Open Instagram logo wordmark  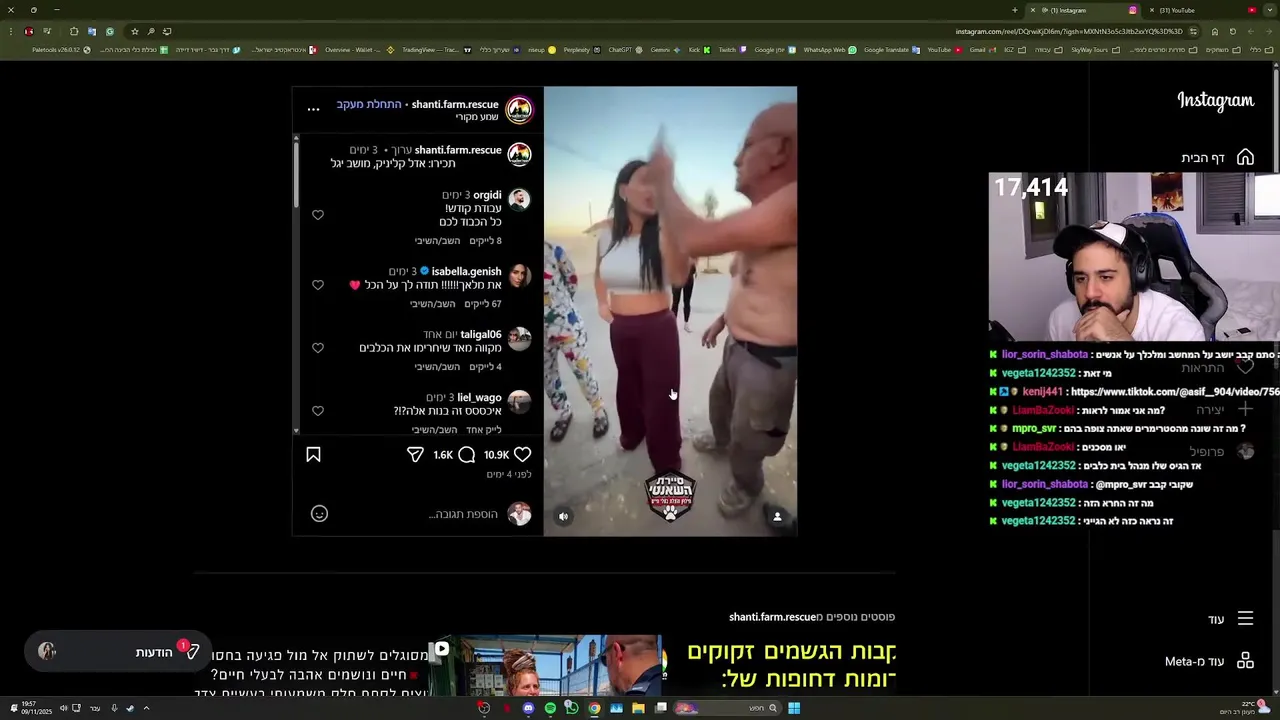1215,100
